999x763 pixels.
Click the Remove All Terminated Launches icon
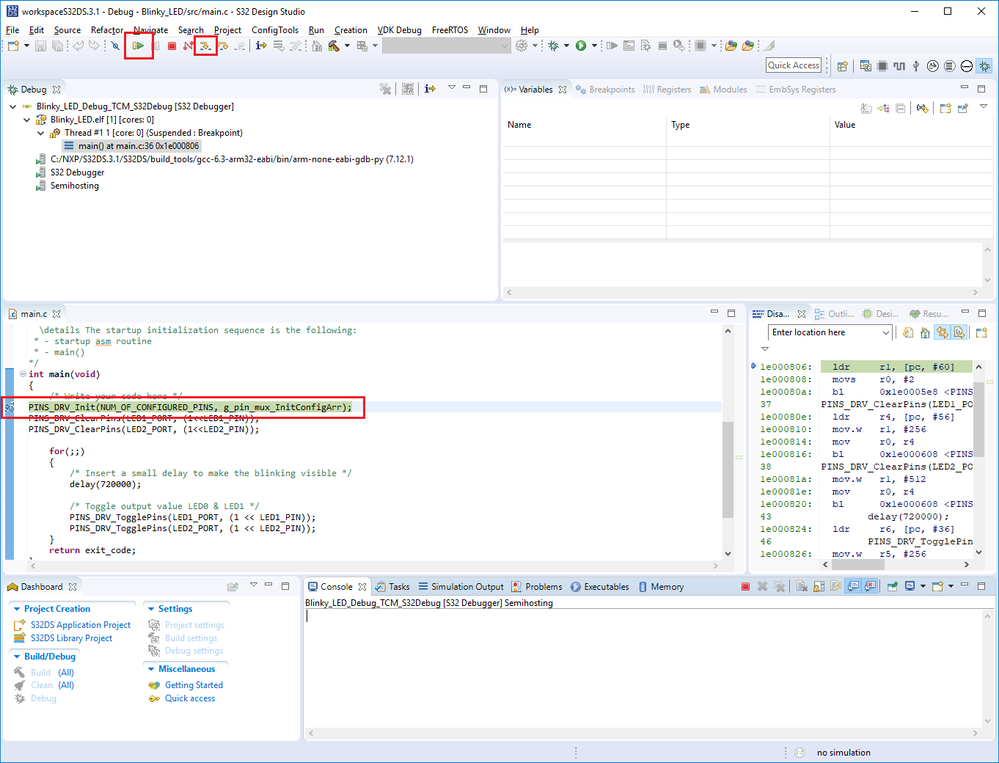[x=385, y=89]
